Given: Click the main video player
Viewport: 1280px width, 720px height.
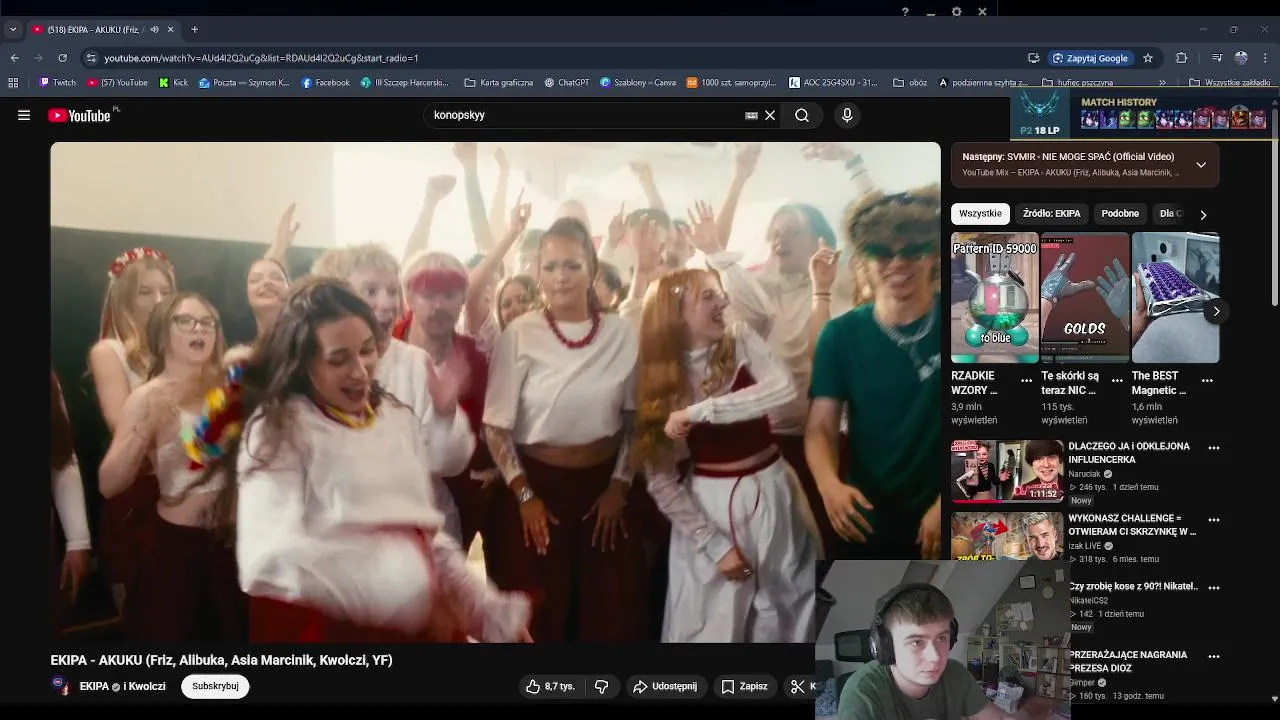Looking at the screenshot, I should 495,392.
